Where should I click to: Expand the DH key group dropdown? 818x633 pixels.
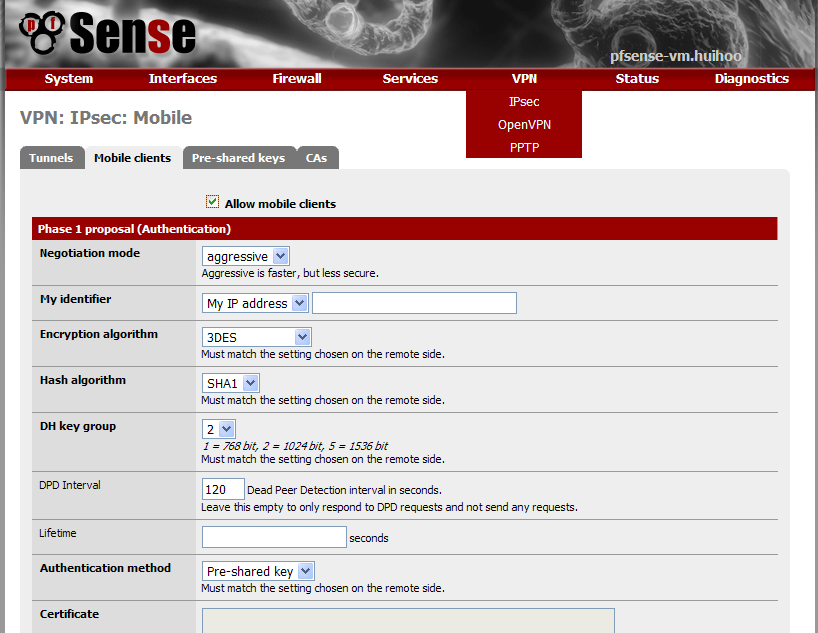(x=219, y=429)
